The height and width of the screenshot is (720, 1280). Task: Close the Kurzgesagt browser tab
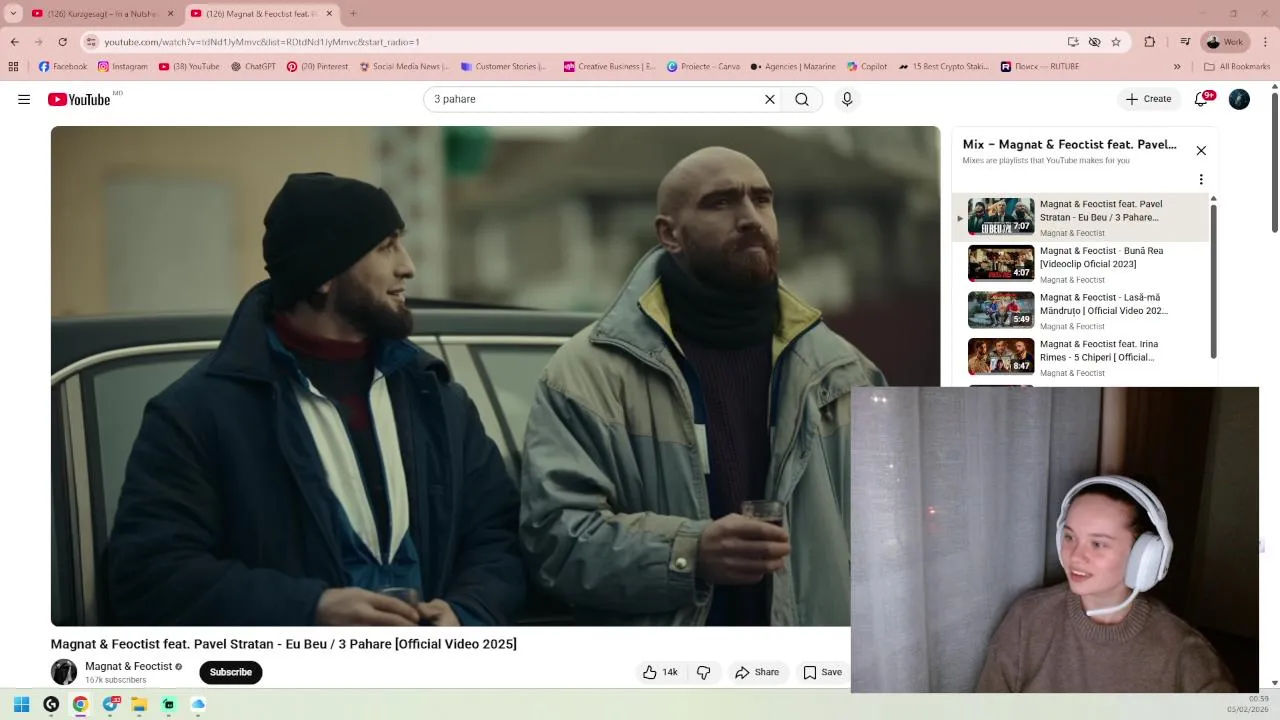click(170, 14)
